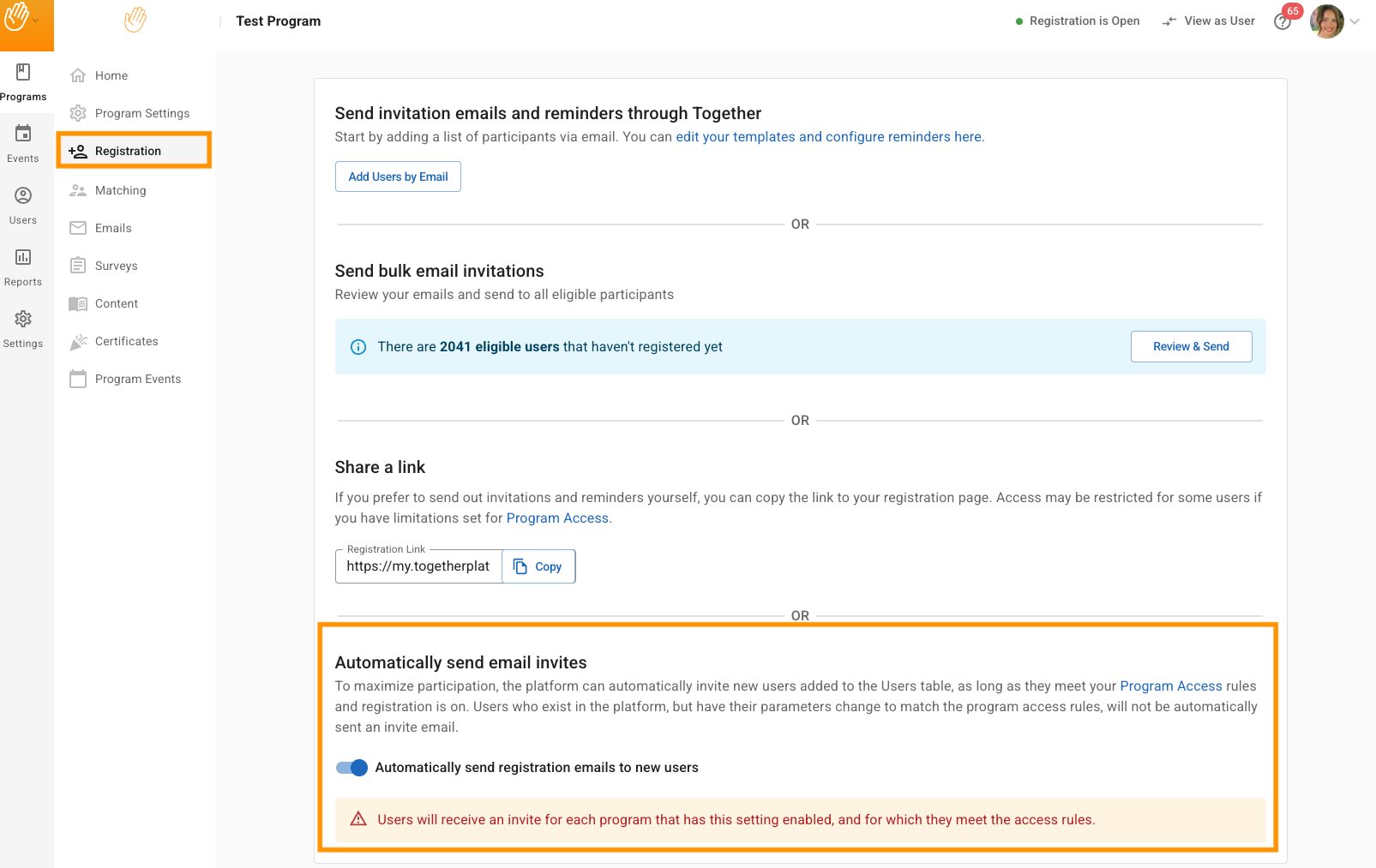Image resolution: width=1376 pixels, height=868 pixels.
Task: Select Program Settings menu item
Action: (x=141, y=113)
